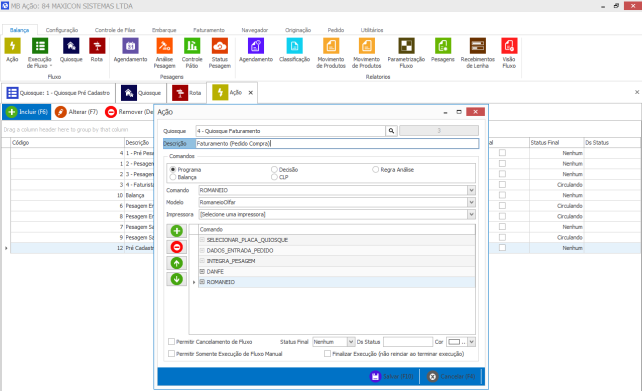Switch to Controle de Filas ribbon tab

tap(115, 30)
